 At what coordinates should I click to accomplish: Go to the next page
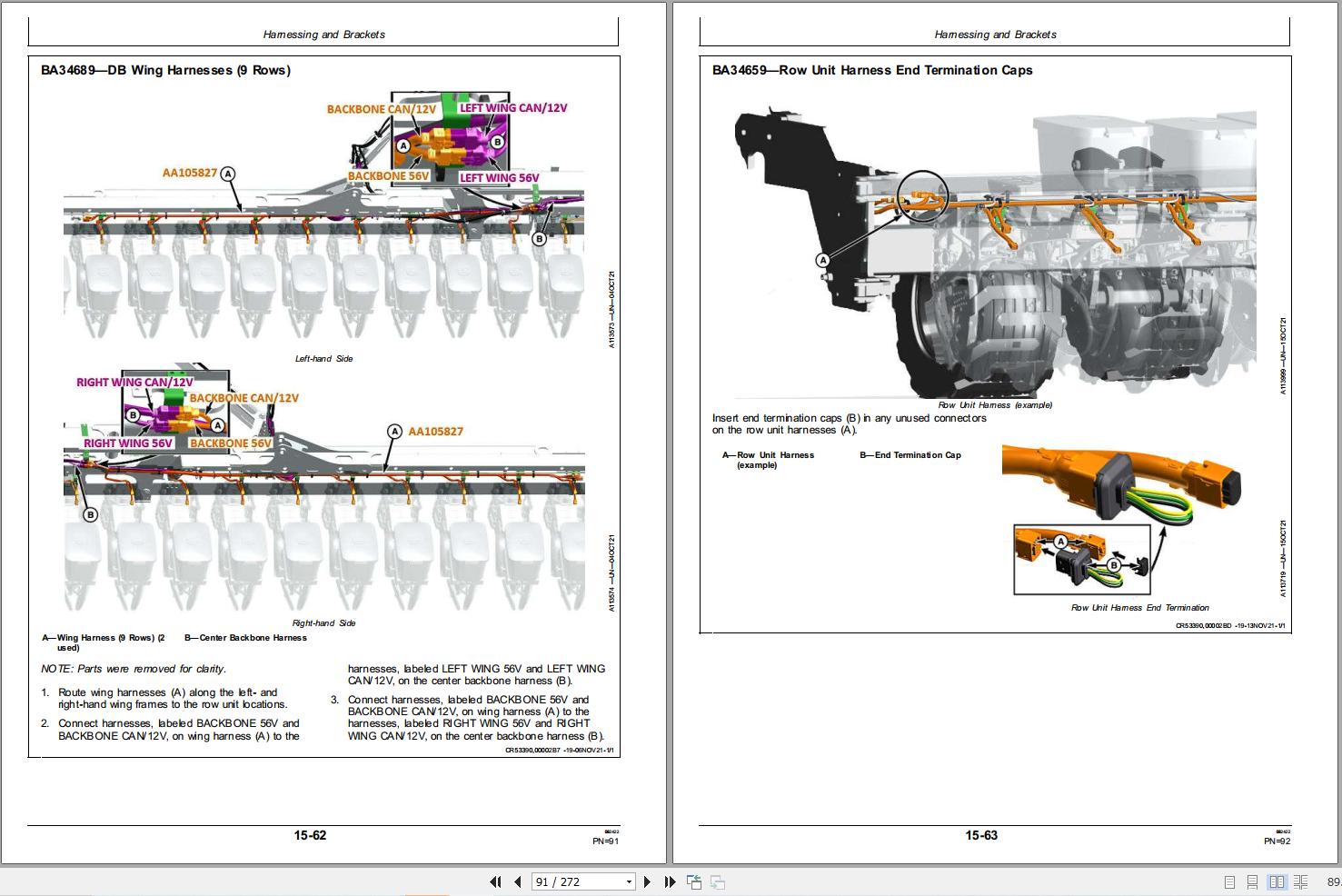point(647,881)
